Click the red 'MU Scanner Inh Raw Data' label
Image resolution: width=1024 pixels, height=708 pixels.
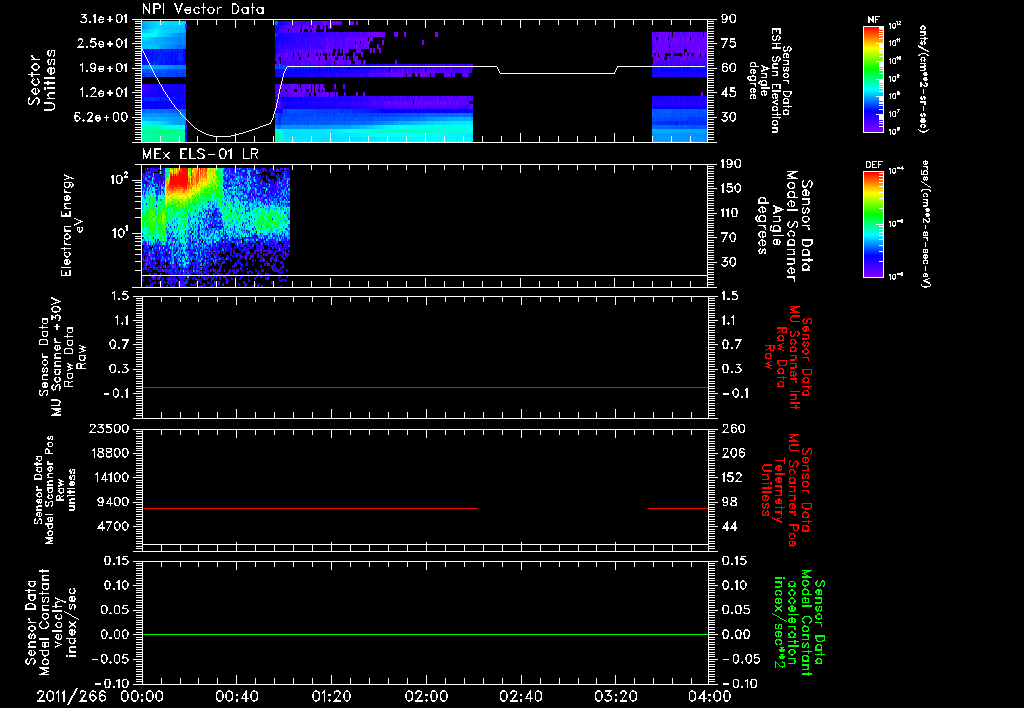point(789,357)
